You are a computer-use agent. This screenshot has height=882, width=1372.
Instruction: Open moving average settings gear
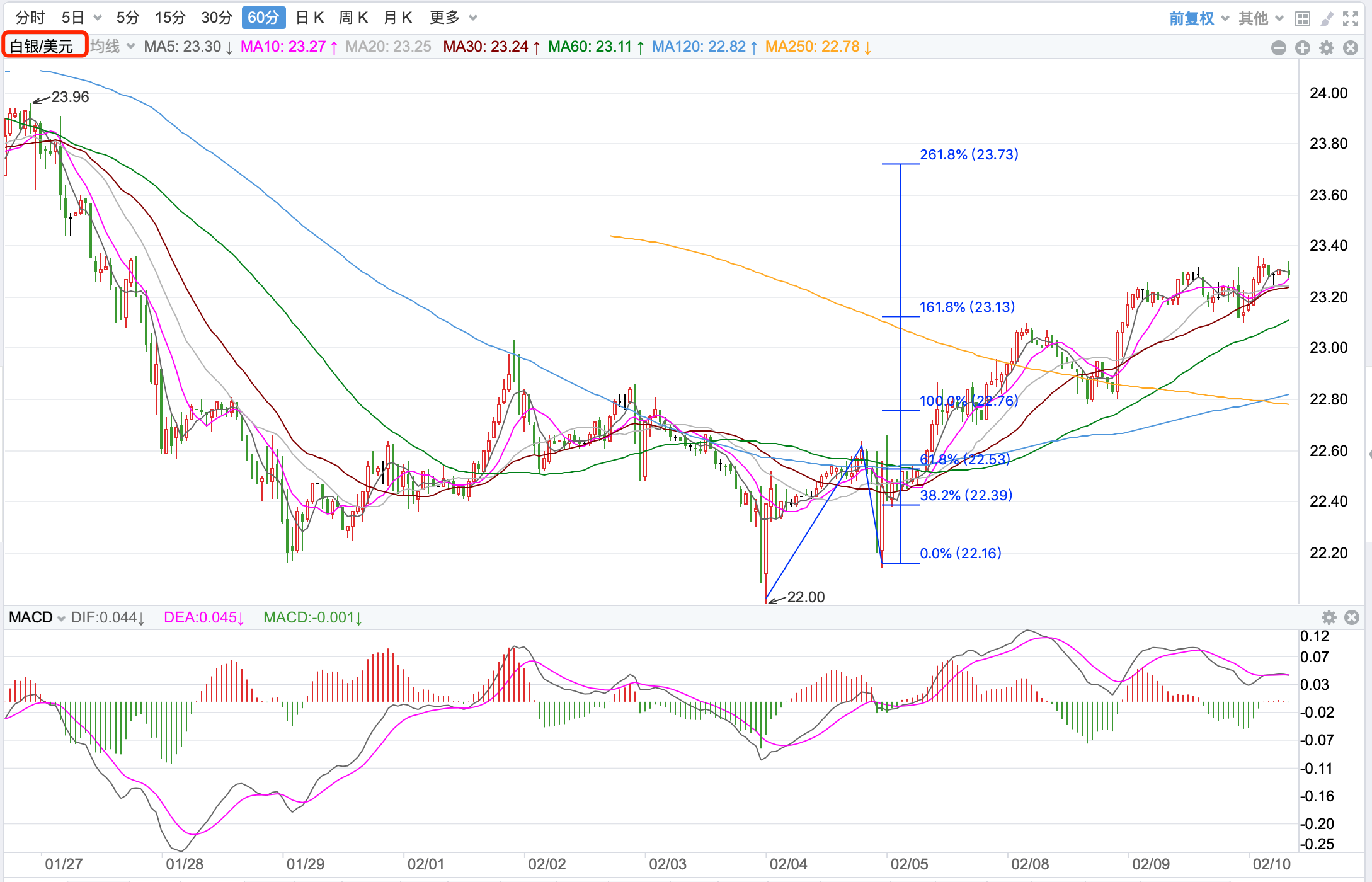(1327, 48)
